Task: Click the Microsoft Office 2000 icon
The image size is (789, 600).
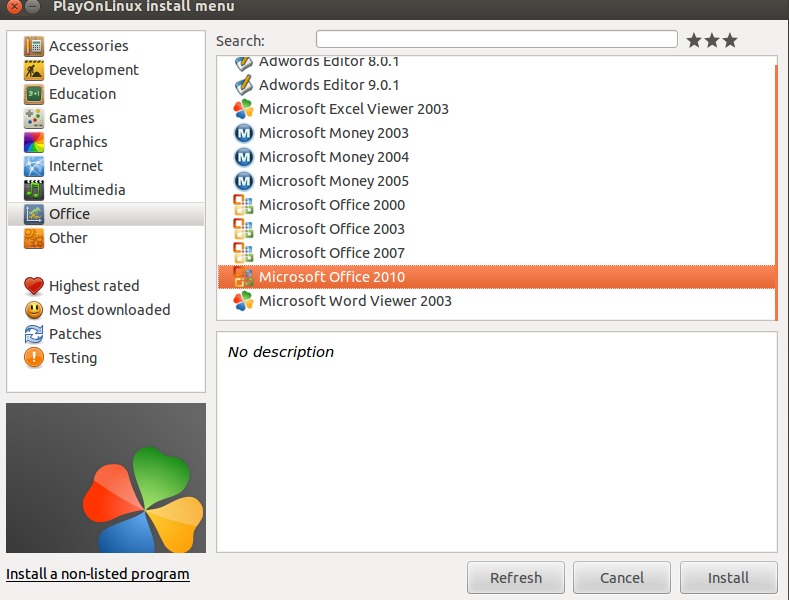Action: coord(244,205)
